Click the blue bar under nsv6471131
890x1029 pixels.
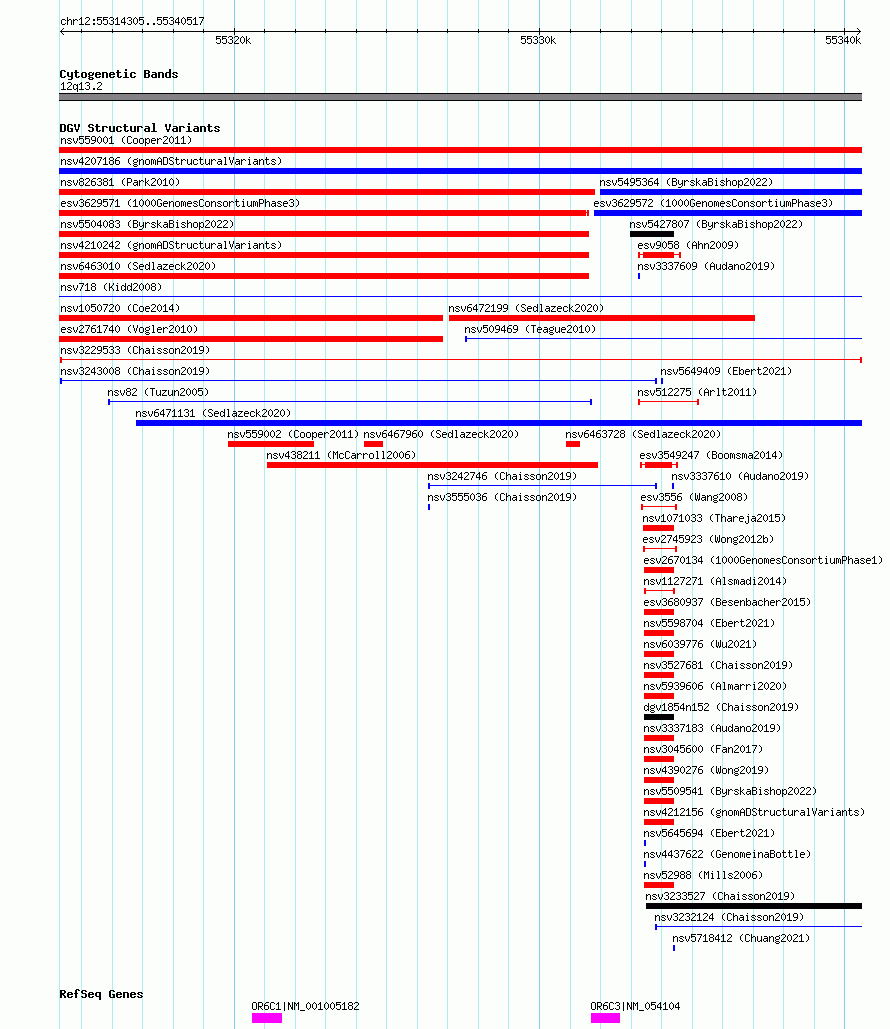(499, 423)
